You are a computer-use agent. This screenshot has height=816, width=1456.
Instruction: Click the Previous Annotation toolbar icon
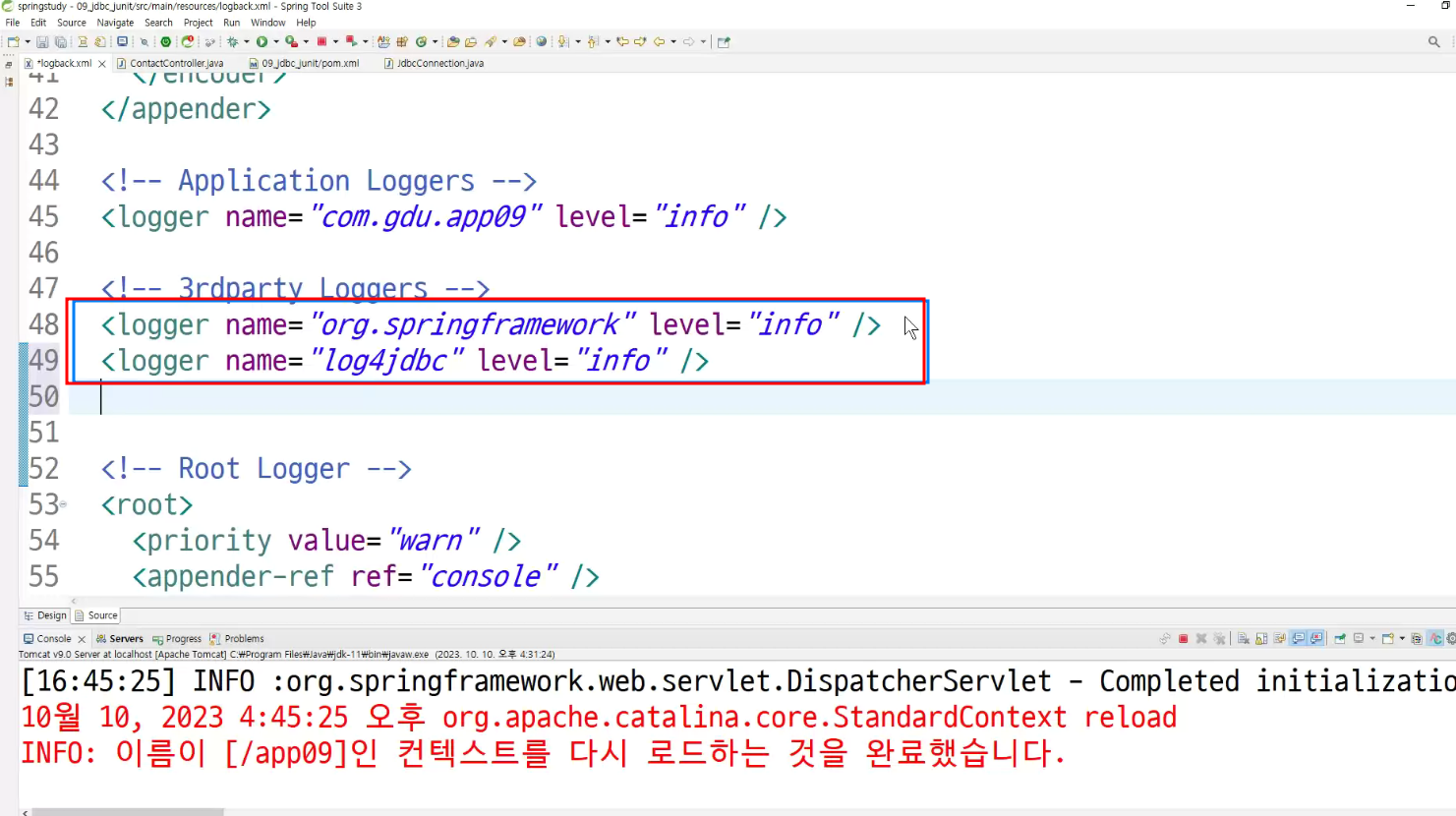[x=594, y=41]
